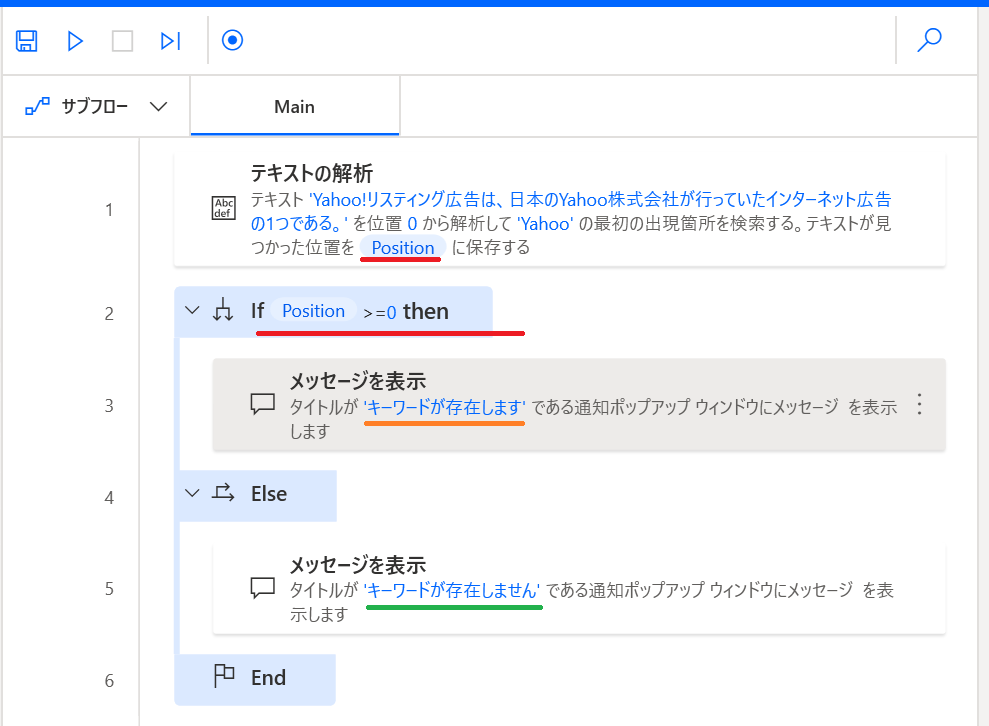Run next action step icon
The height and width of the screenshot is (726, 989).
tap(171, 41)
